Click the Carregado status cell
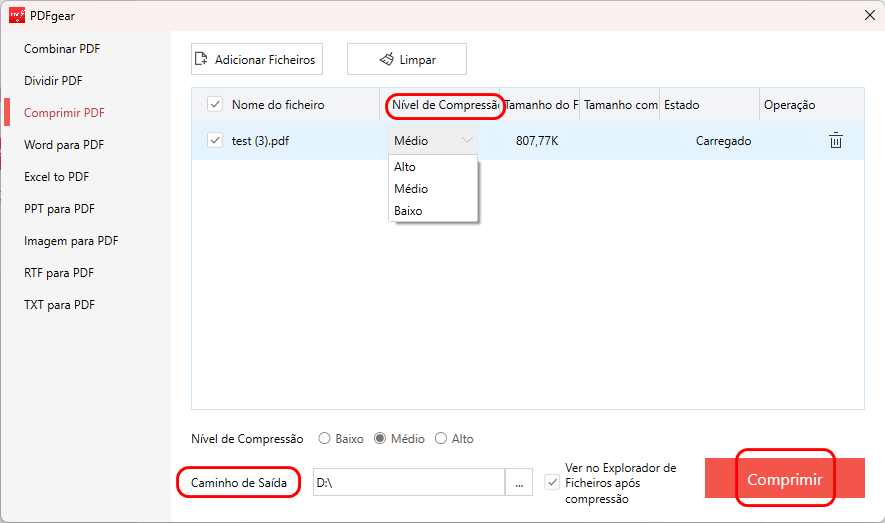This screenshot has width=885, height=523. 723,140
